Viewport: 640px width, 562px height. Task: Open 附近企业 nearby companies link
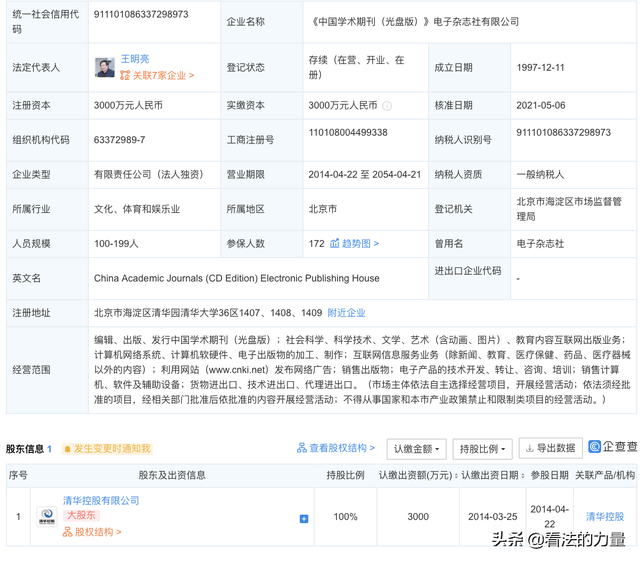(x=346, y=313)
